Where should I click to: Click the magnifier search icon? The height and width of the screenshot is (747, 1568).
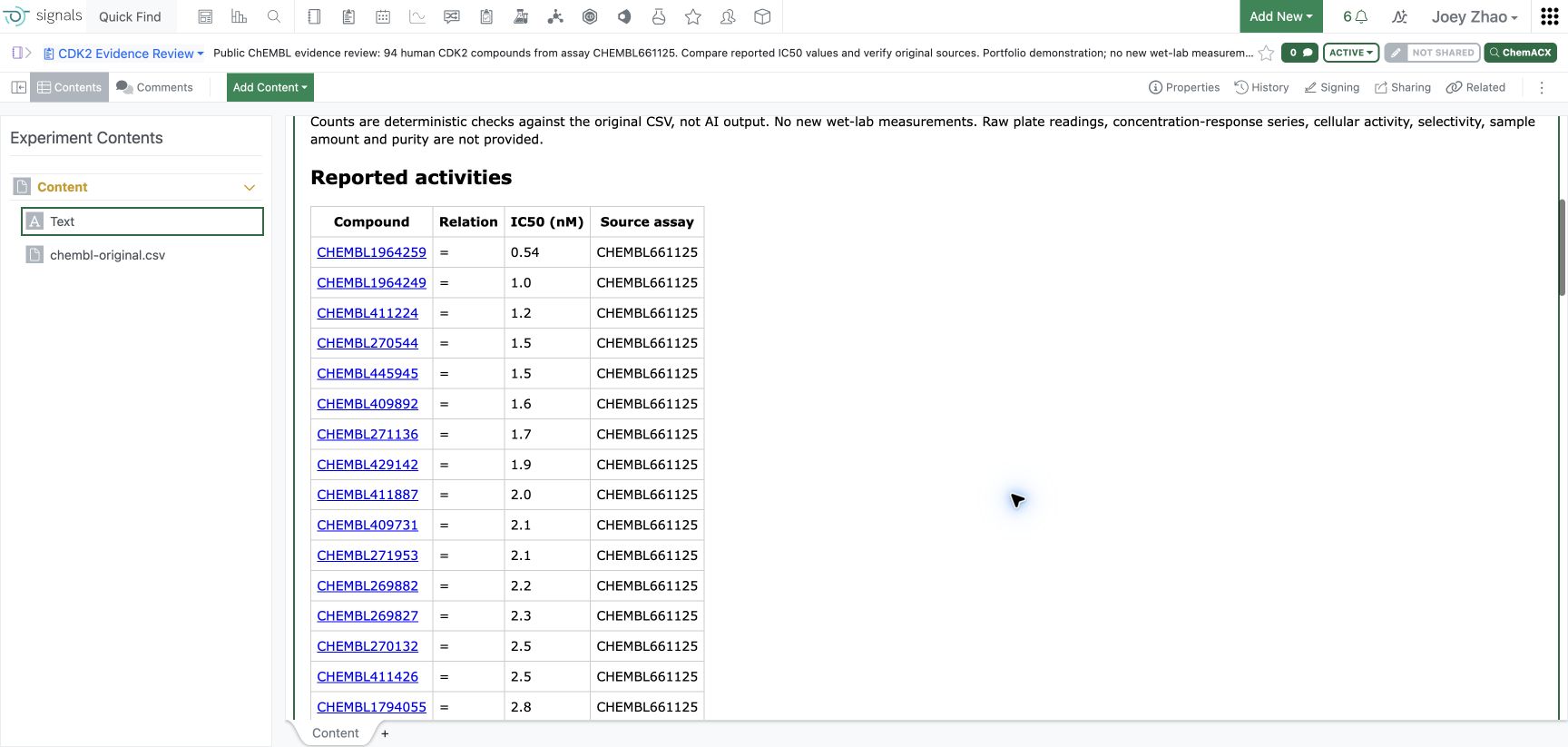coord(274,16)
